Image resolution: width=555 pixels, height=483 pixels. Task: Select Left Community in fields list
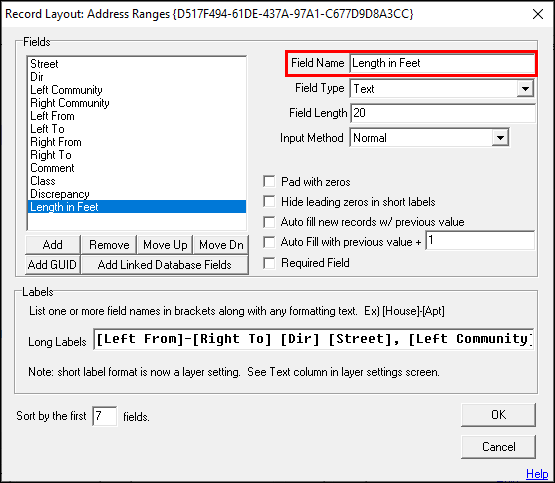coord(137,90)
